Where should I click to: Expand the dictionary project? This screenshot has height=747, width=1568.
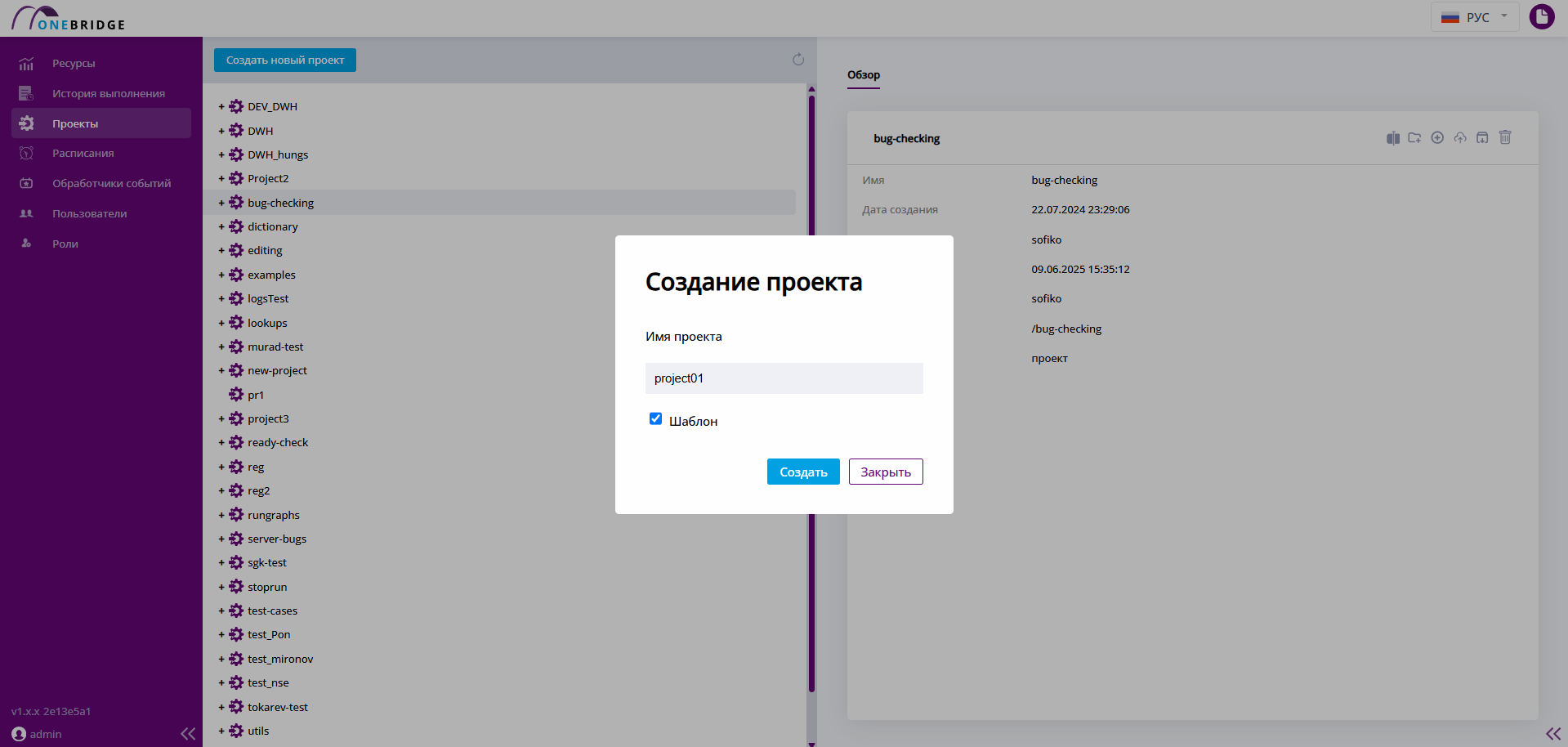(x=221, y=226)
